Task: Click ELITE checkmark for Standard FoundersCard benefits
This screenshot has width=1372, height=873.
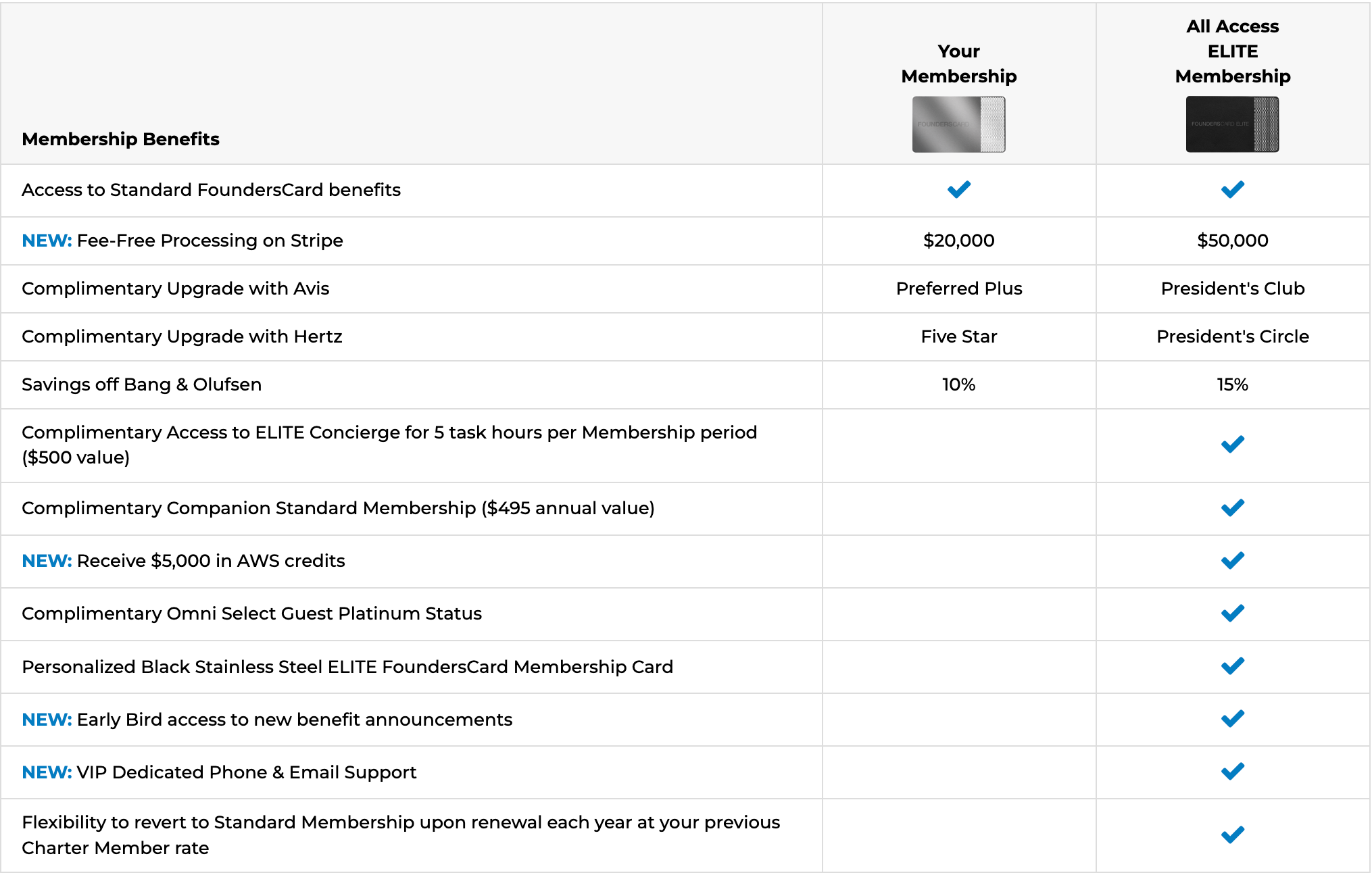Action: coord(1232,190)
